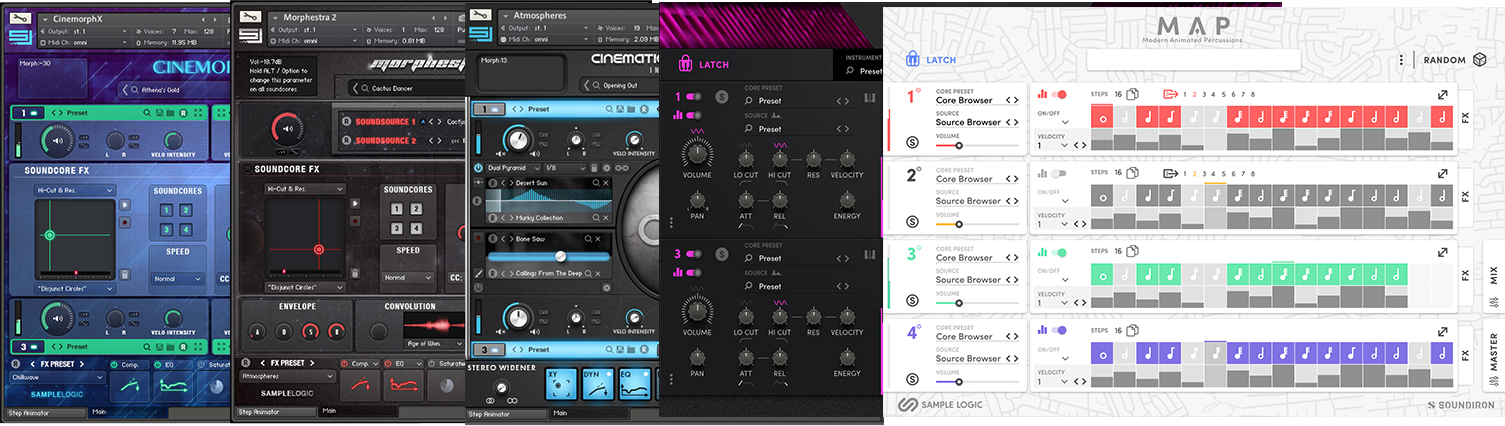The height and width of the screenshot is (426, 1505).
Task: Click sequence export arrow icon in core 1
Action: click(x=1171, y=95)
